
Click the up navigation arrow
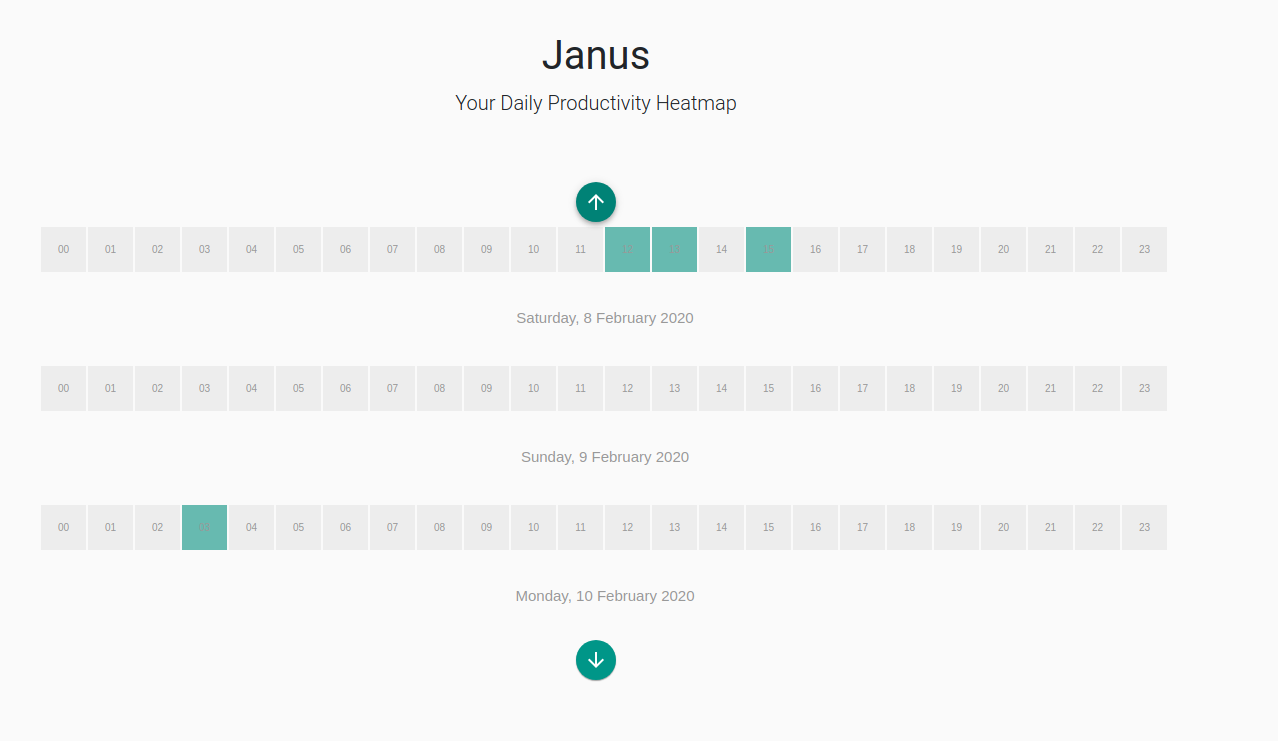point(595,201)
